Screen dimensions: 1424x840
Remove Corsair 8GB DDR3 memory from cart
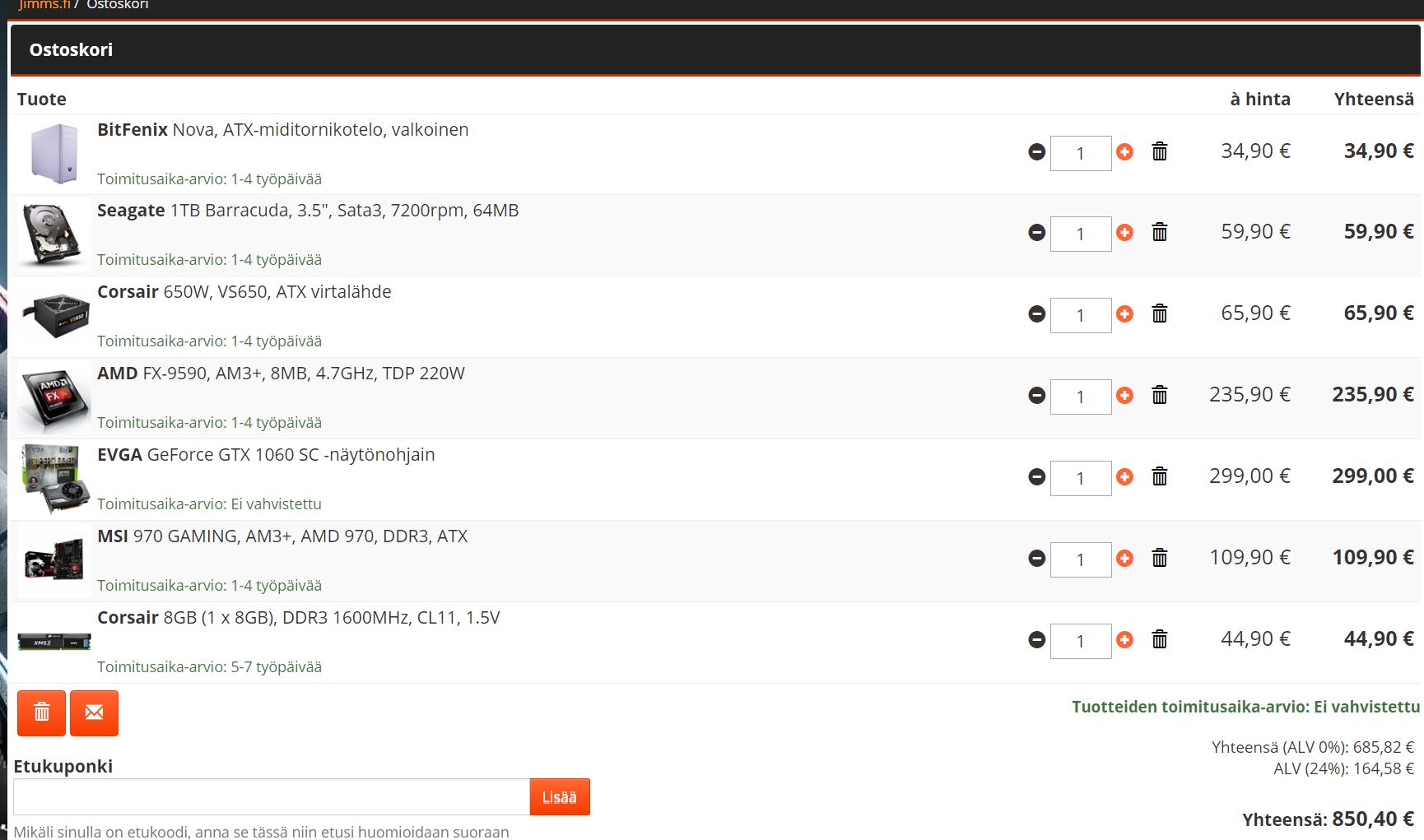tap(1160, 639)
